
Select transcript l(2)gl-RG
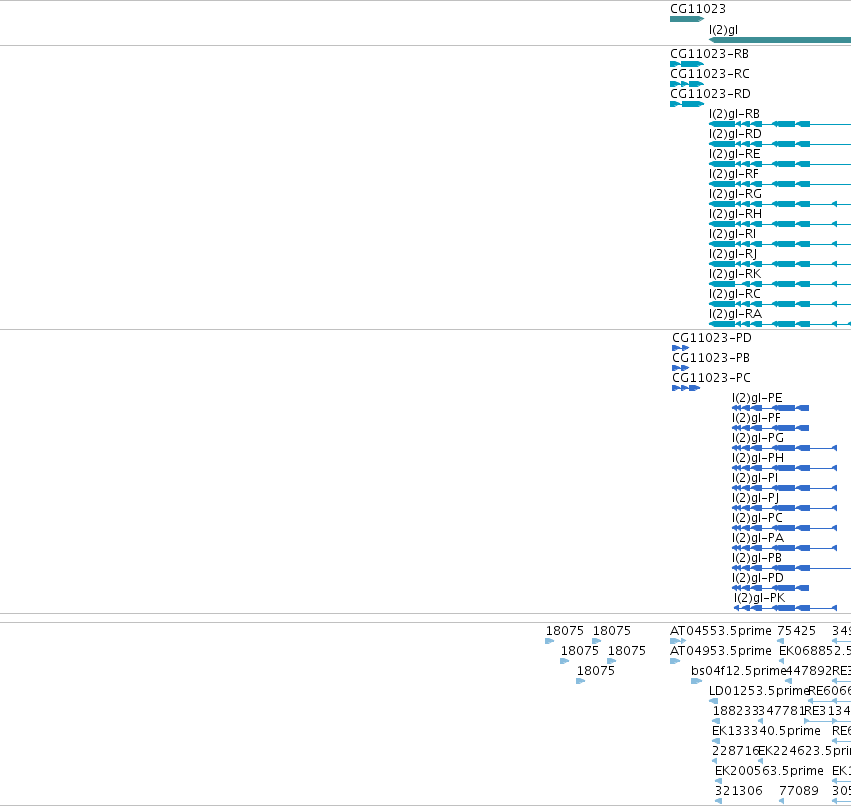tap(780, 204)
